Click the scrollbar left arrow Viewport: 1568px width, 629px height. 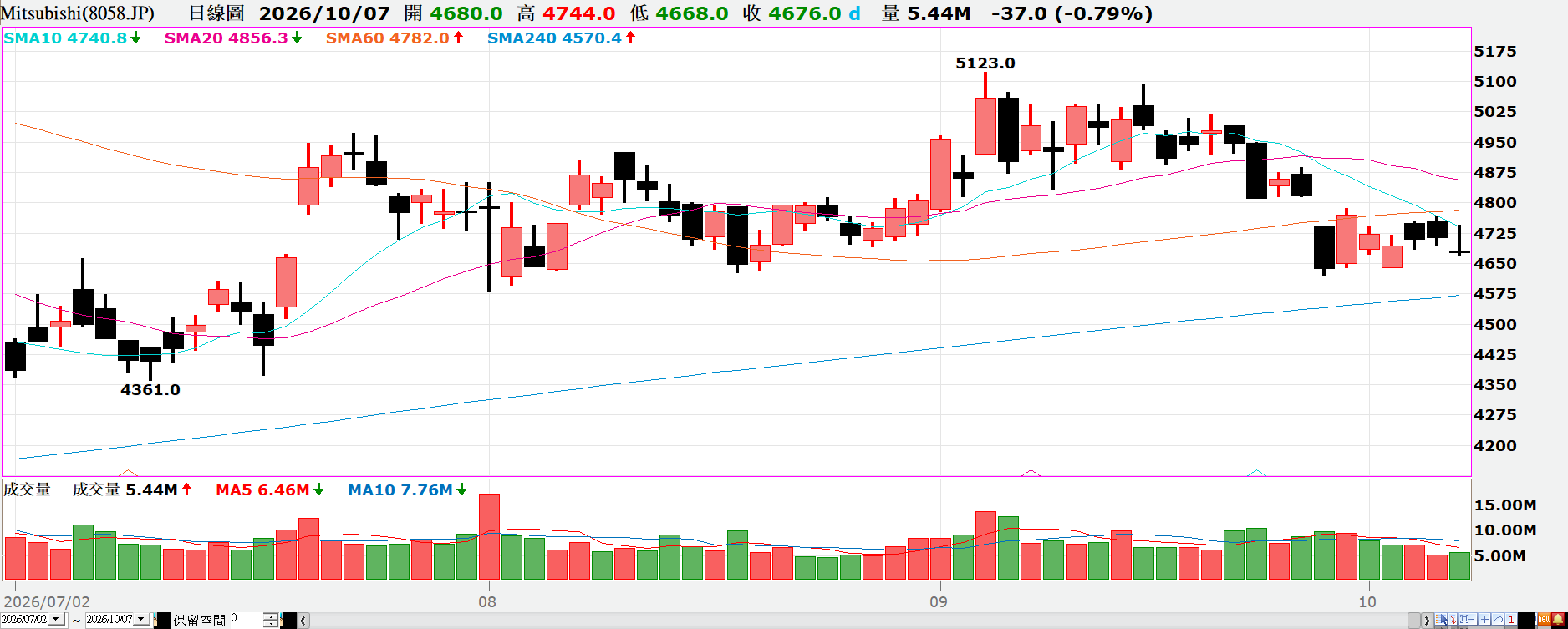tap(303, 621)
